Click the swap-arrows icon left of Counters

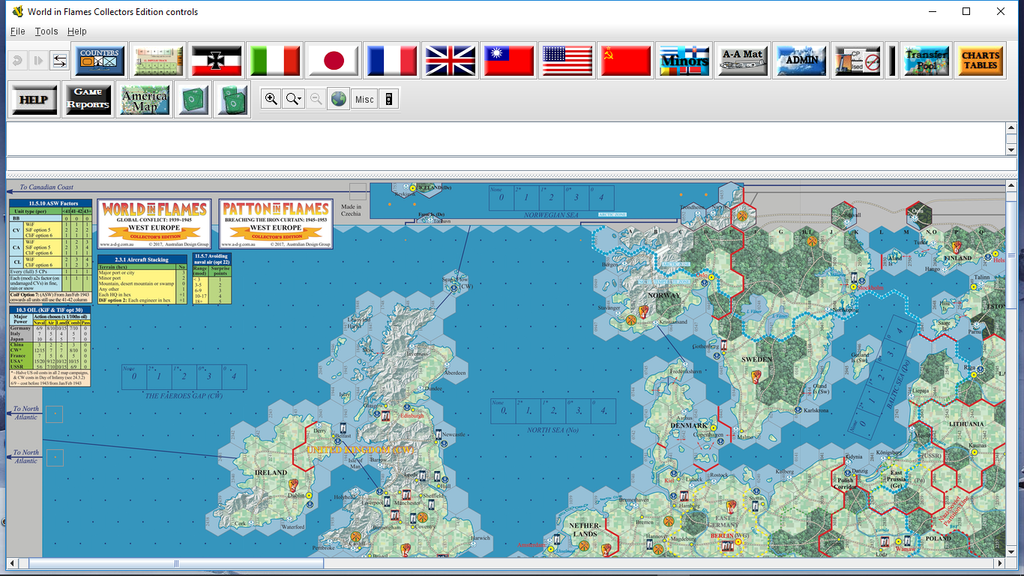tap(59, 61)
